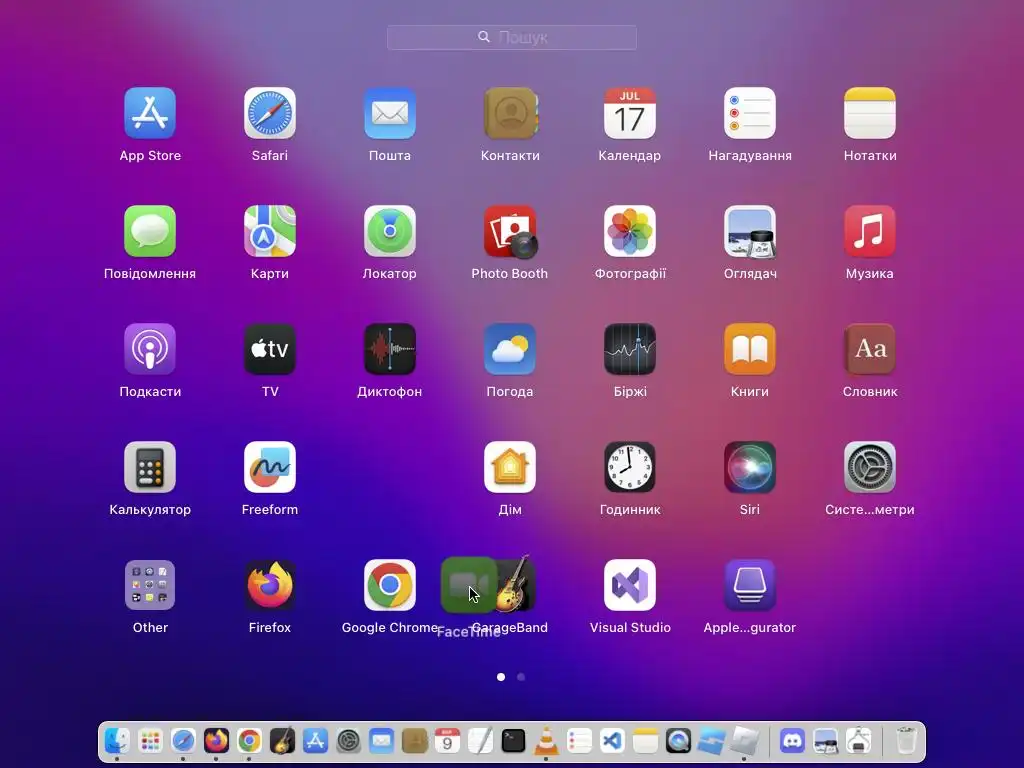Viewport: 1024px width, 768px height.
Task: Click the Launchpad icon in the Dock
Action: click(150, 741)
